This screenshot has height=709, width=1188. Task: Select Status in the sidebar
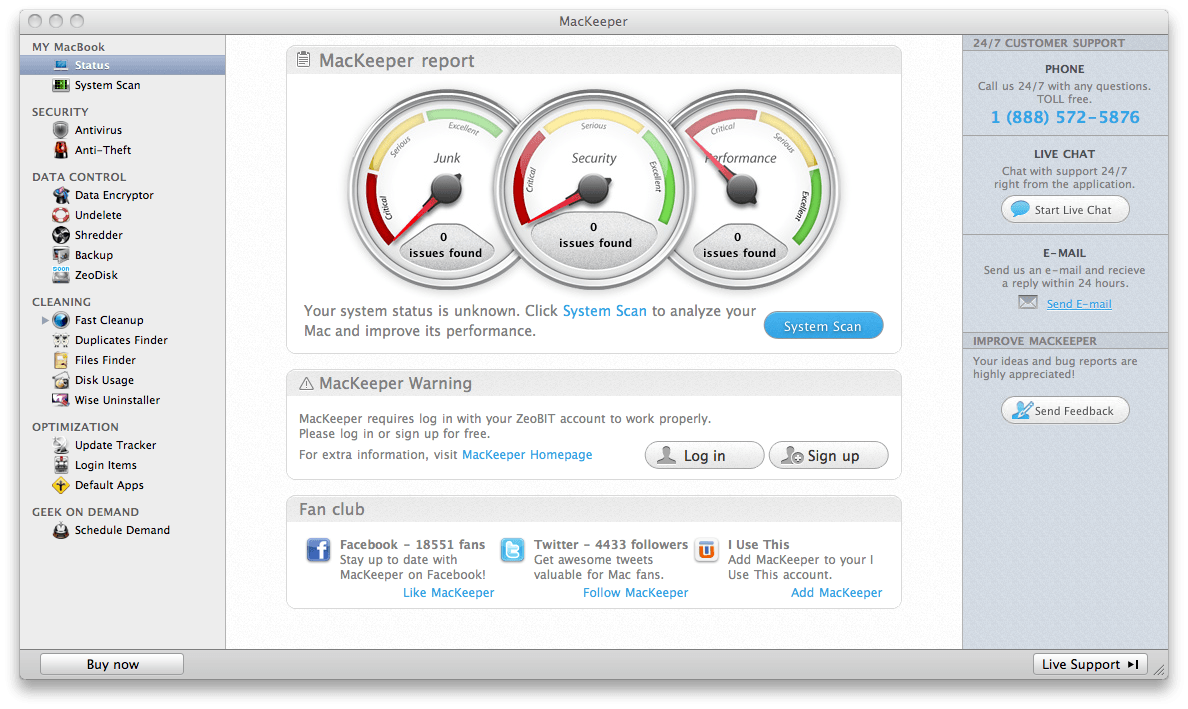tap(123, 65)
